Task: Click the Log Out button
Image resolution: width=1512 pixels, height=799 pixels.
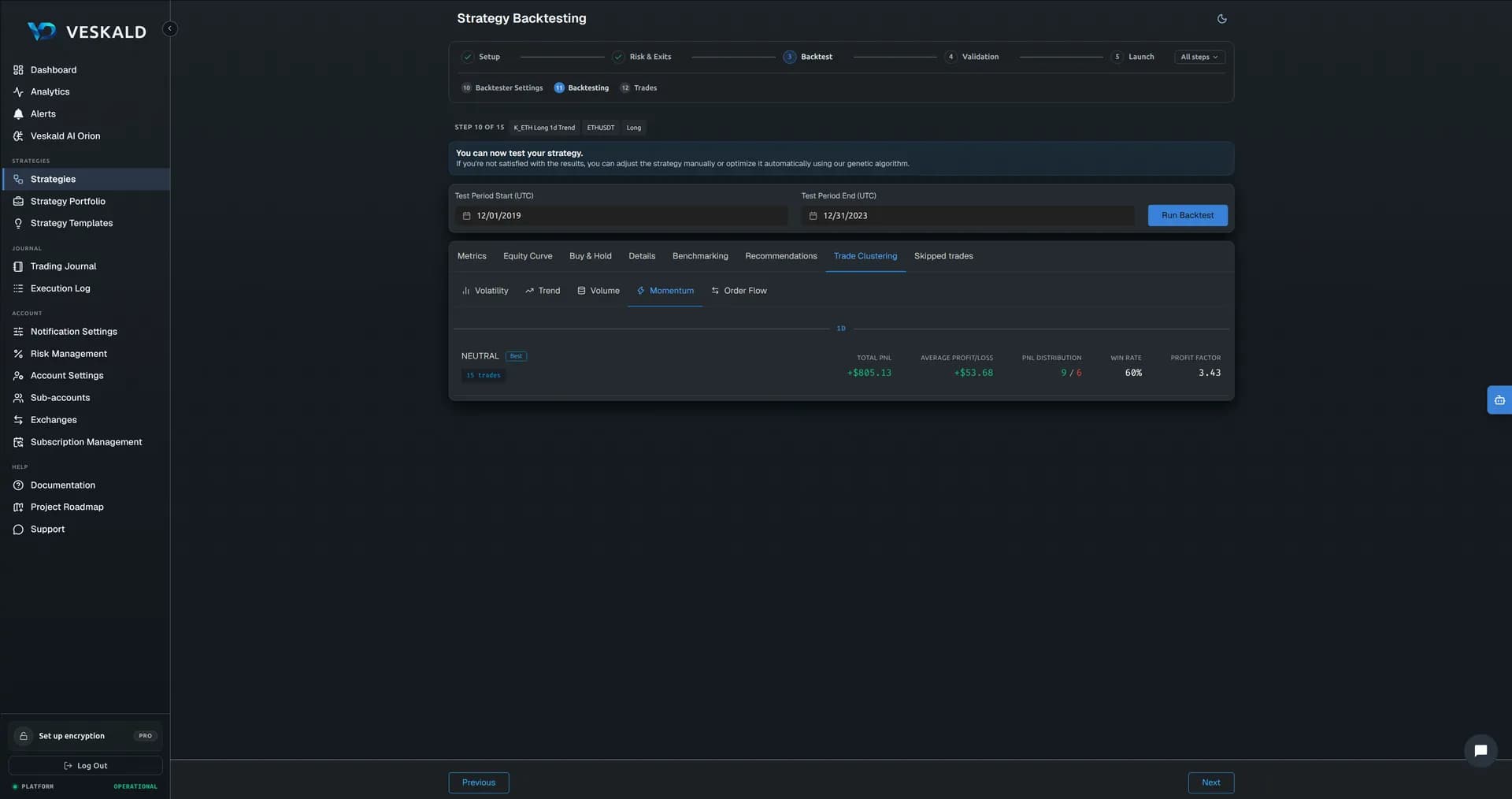Action: (85, 766)
